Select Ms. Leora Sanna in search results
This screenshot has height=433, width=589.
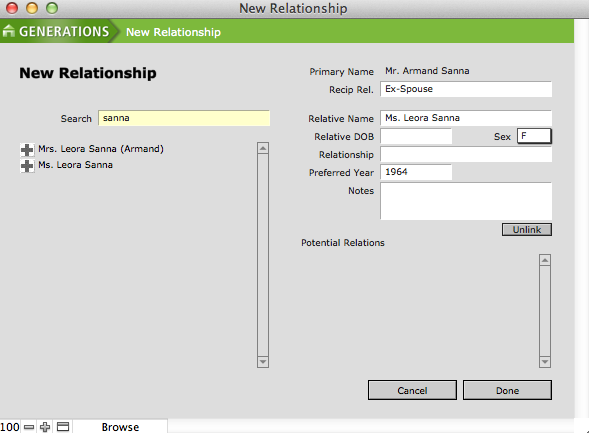pos(75,165)
